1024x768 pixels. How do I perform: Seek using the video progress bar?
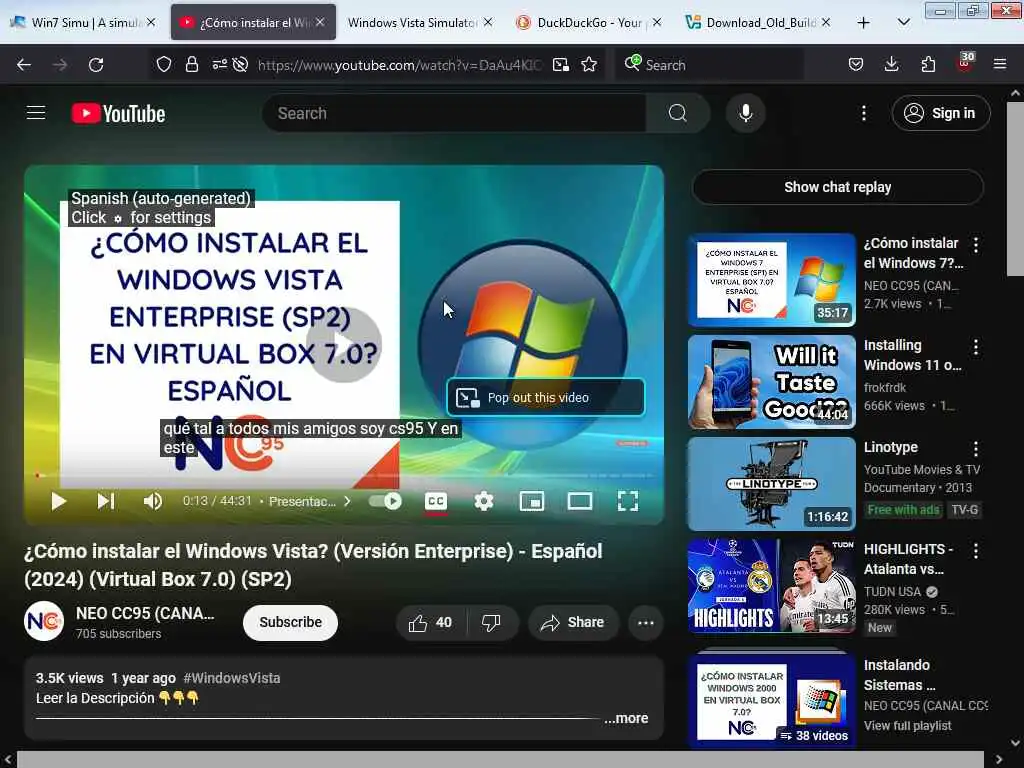tap(344, 475)
